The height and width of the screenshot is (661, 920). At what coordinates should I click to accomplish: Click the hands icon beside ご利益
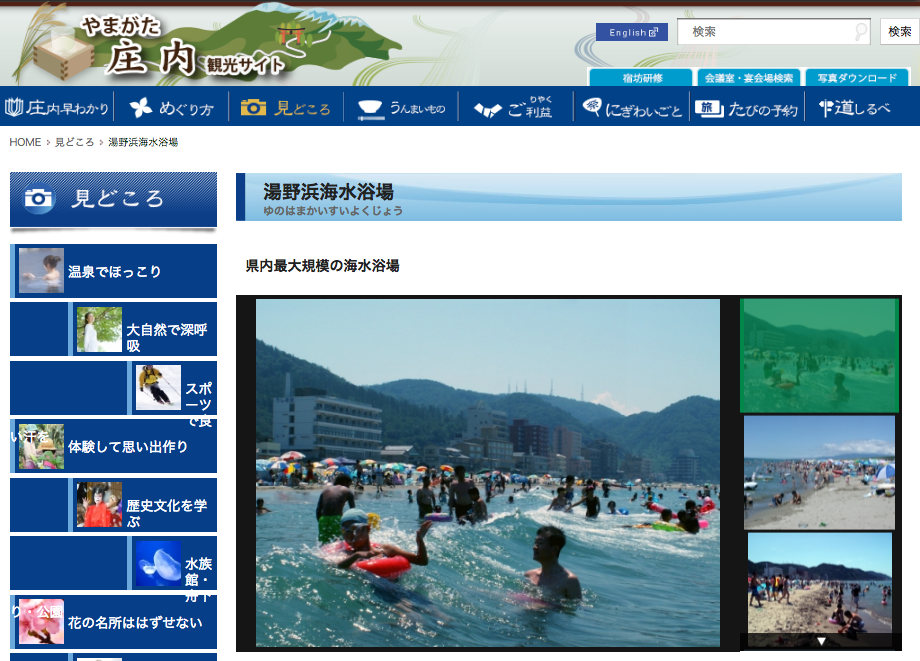[x=488, y=109]
